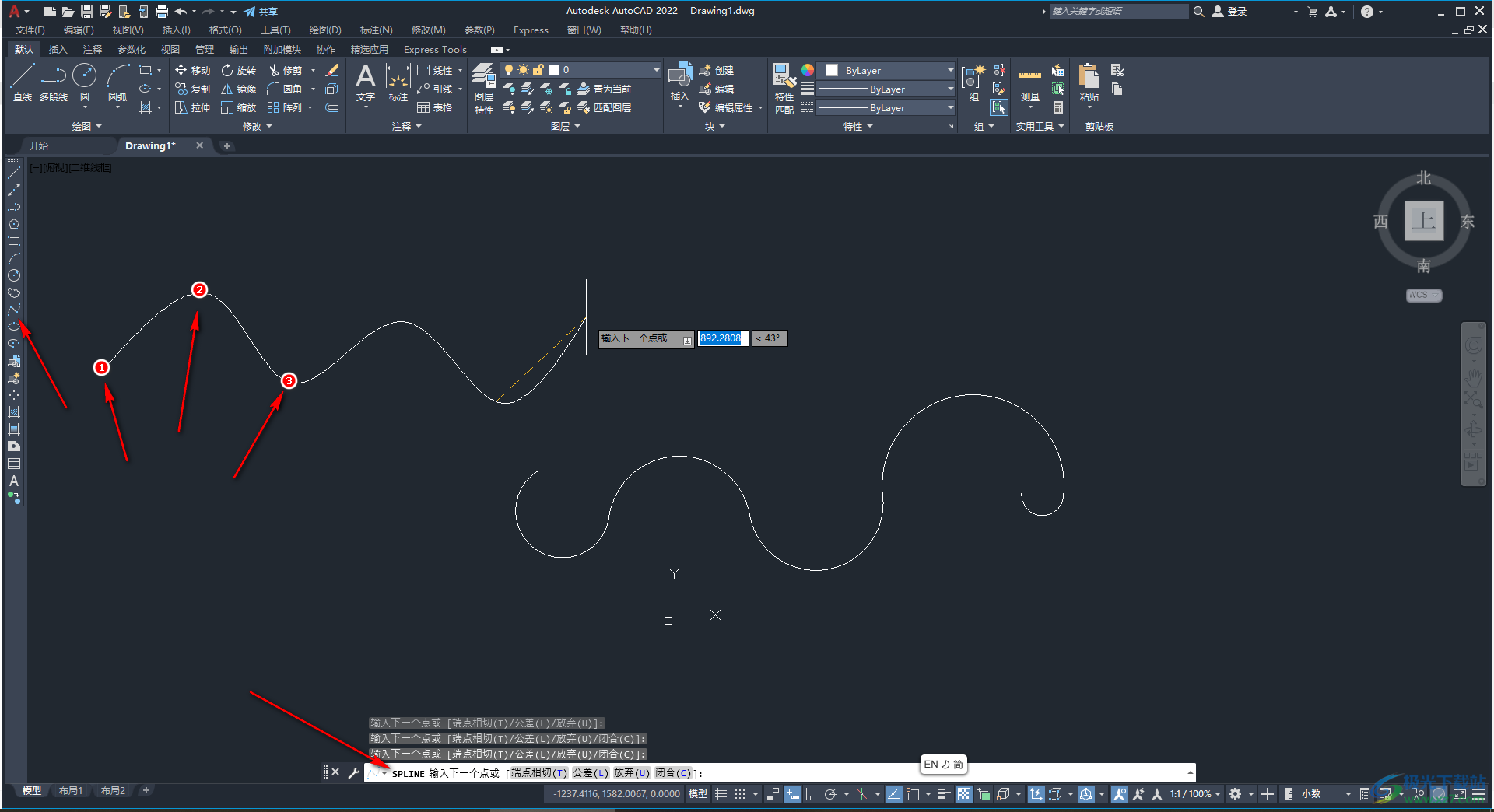Switch to the 插入 ribbon tab
Image resolution: width=1494 pixels, height=812 pixels.
pos(58,50)
